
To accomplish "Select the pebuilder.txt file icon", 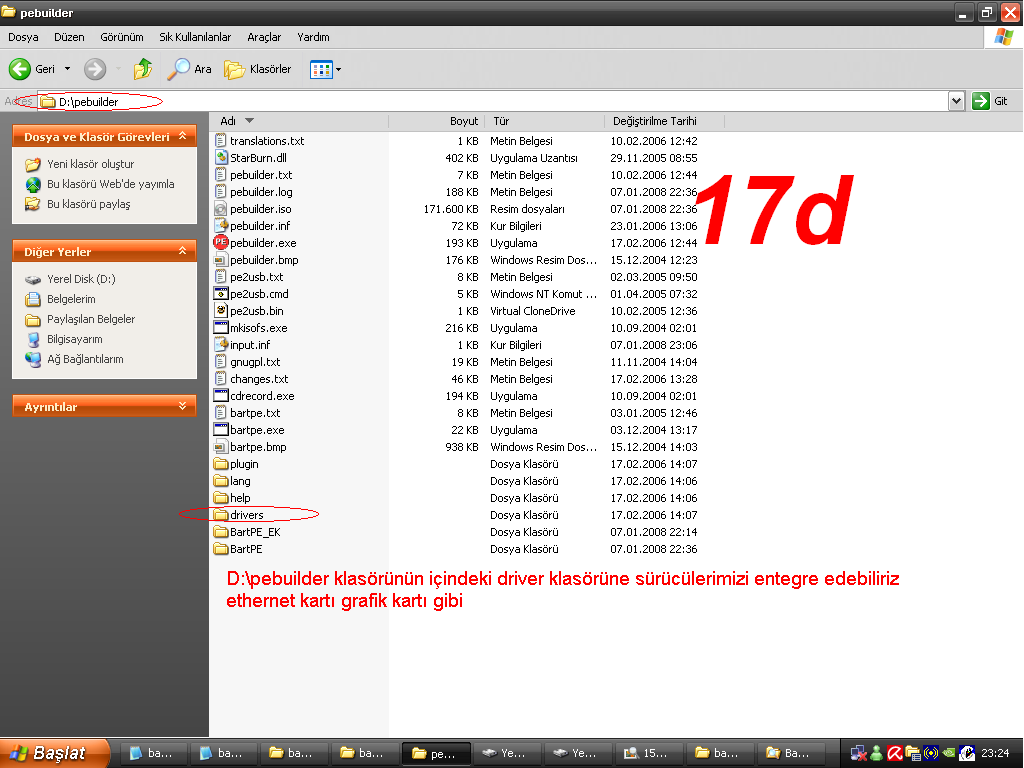I will tap(221, 174).
